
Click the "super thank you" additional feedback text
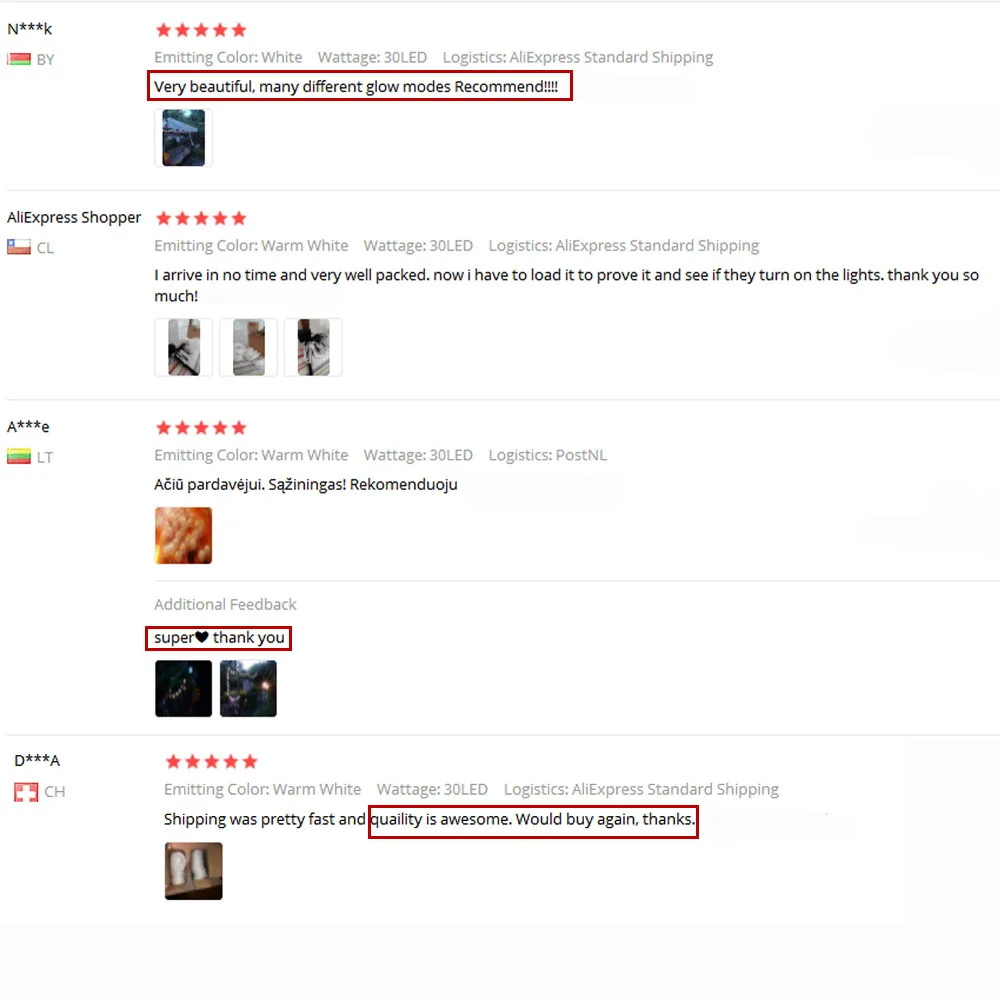coord(219,638)
